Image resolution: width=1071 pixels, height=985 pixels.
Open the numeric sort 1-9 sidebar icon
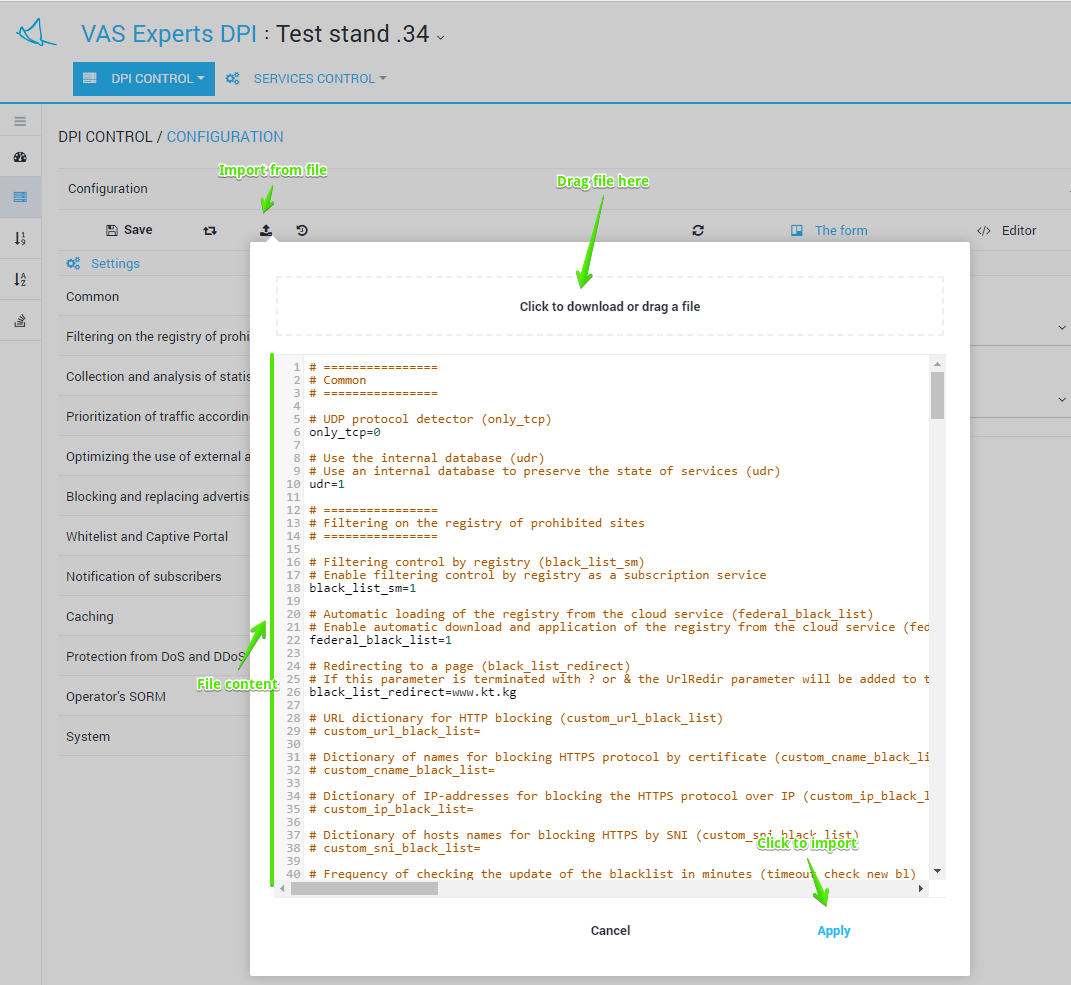20,238
